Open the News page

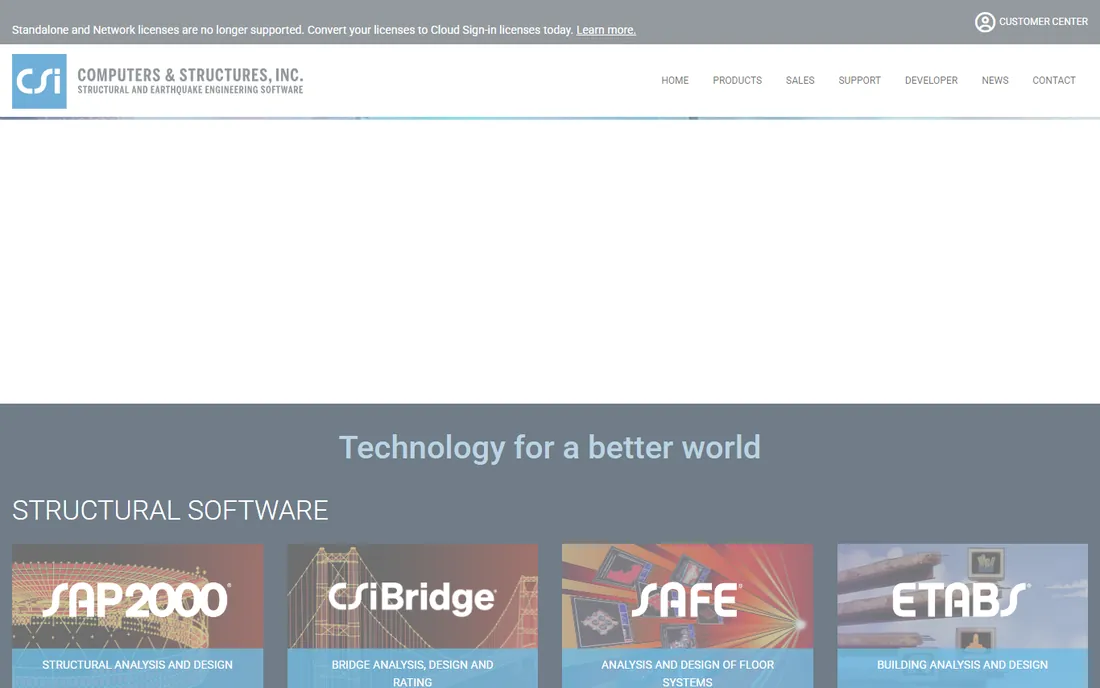click(995, 81)
